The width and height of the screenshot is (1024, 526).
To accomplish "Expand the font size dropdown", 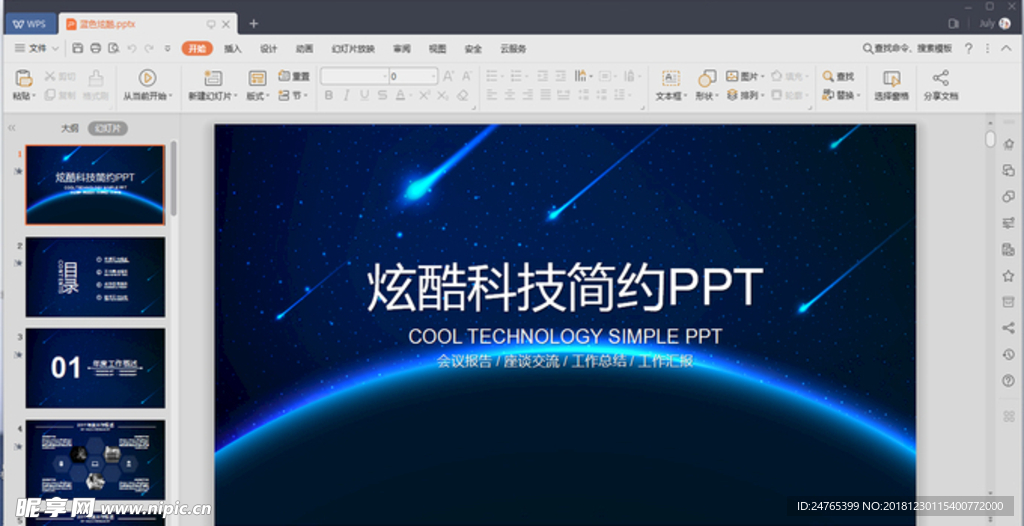I will [x=432, y=76].
